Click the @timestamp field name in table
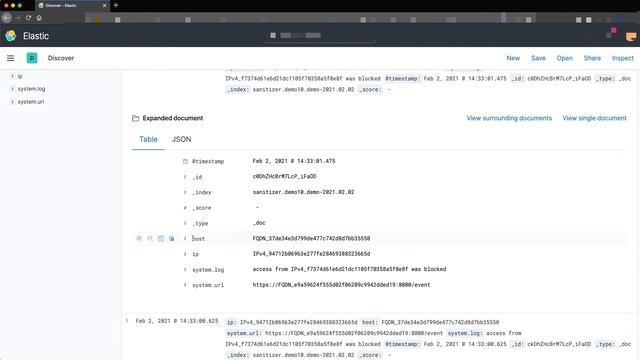The image size is (640, 360). 208,161
